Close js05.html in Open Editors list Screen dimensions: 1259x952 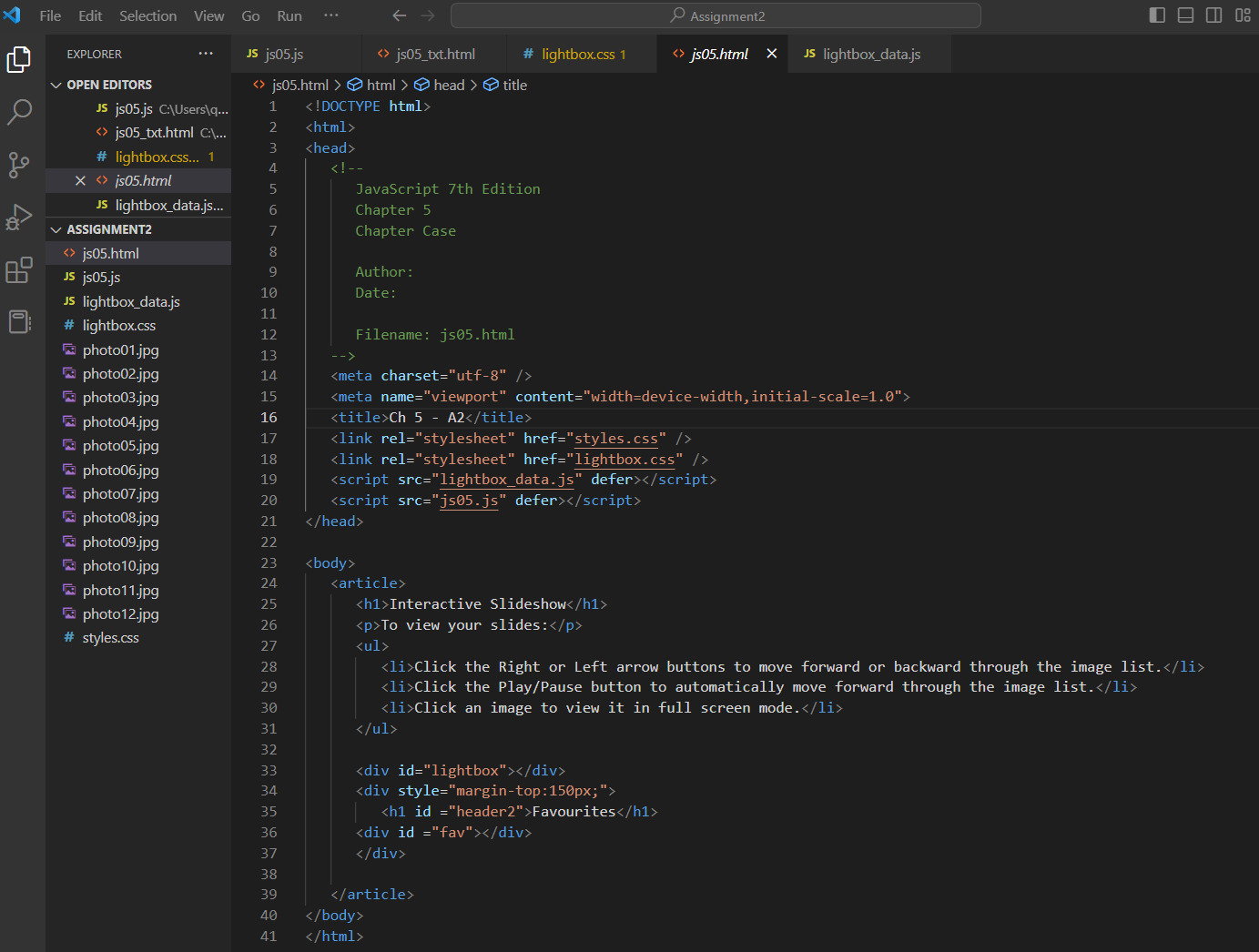(80, 180)
